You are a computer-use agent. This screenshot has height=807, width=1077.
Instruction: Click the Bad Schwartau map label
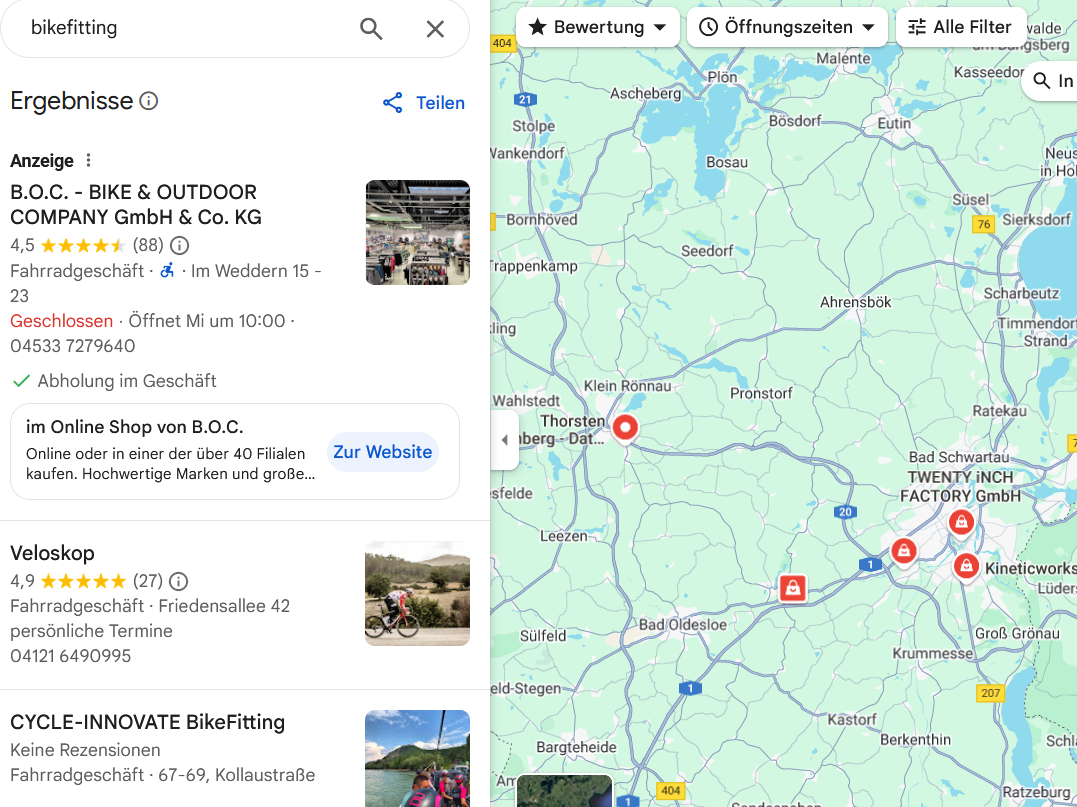pyautogui.click(x=959, y=457)
